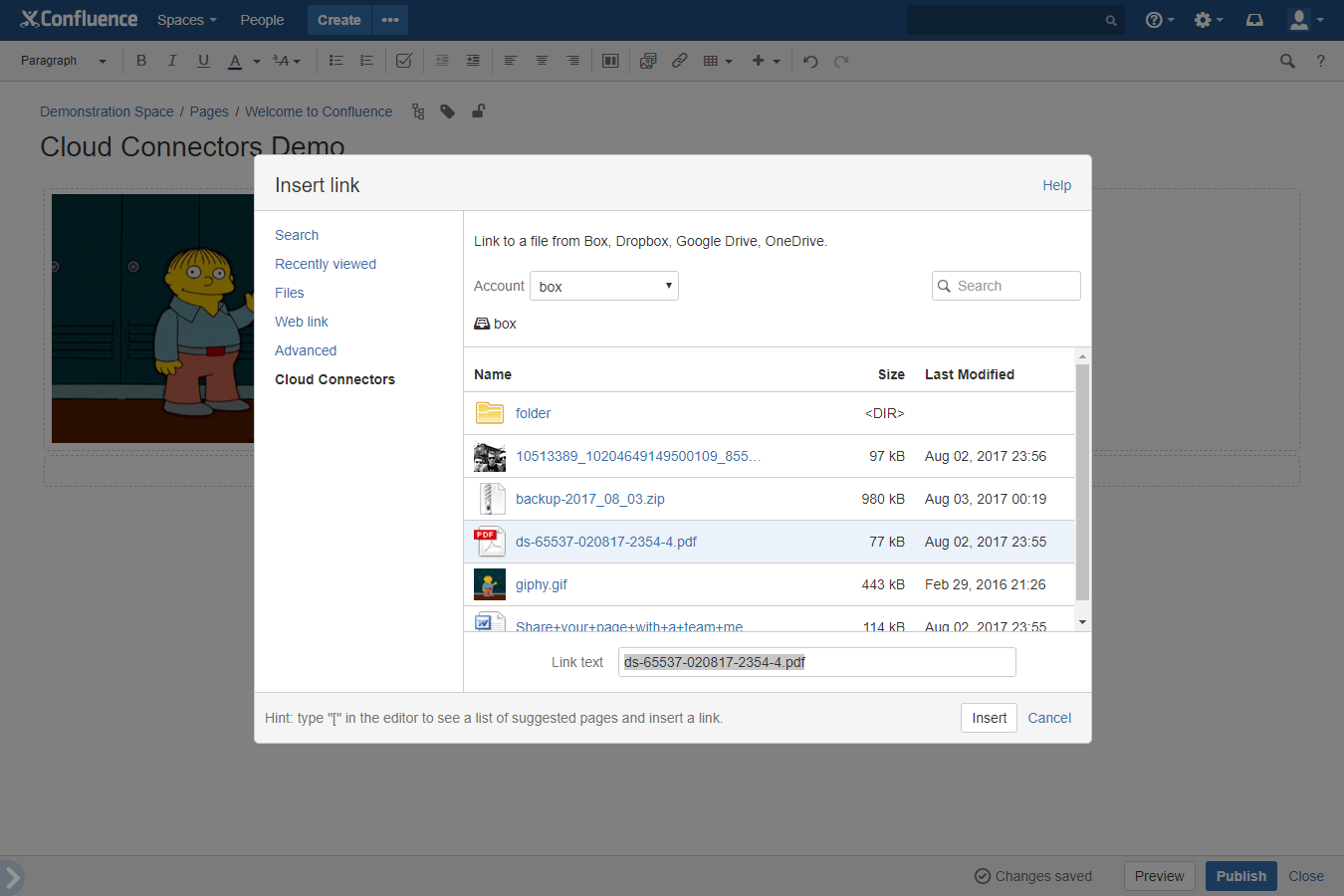The height and width of the screenshot is (896, 1344).
Task: Open the insert table dropdown
Action: pos(717,61)
